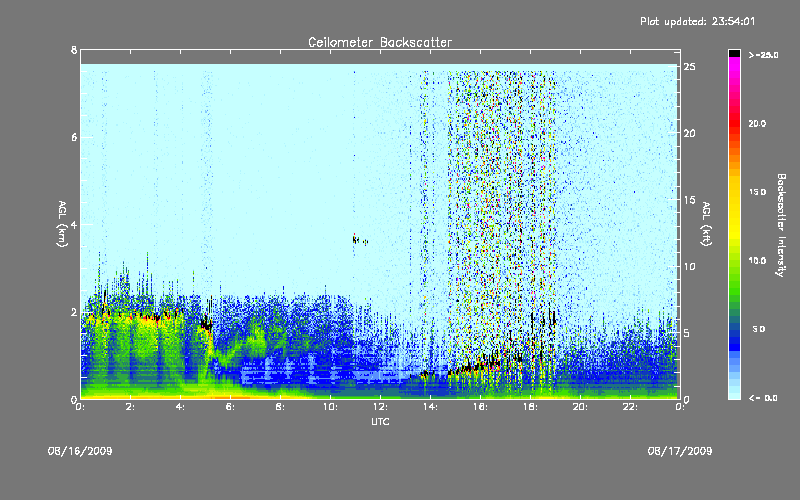Click the 08/16/2009 start date label
Screen dimensions: 800x500
click(80, 451)
